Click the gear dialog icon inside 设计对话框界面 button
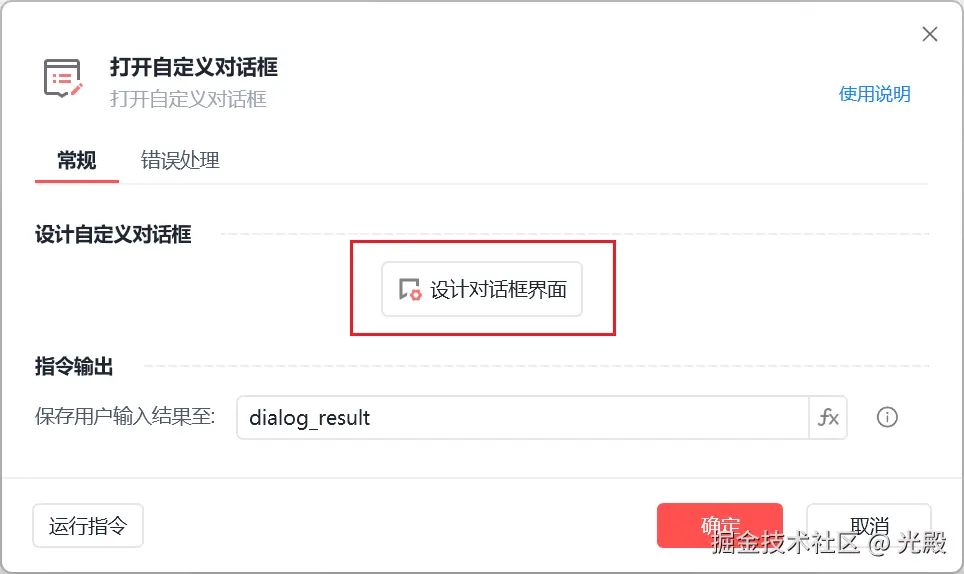The width and height of the screenshot is (964, 574). click(409, 289)
